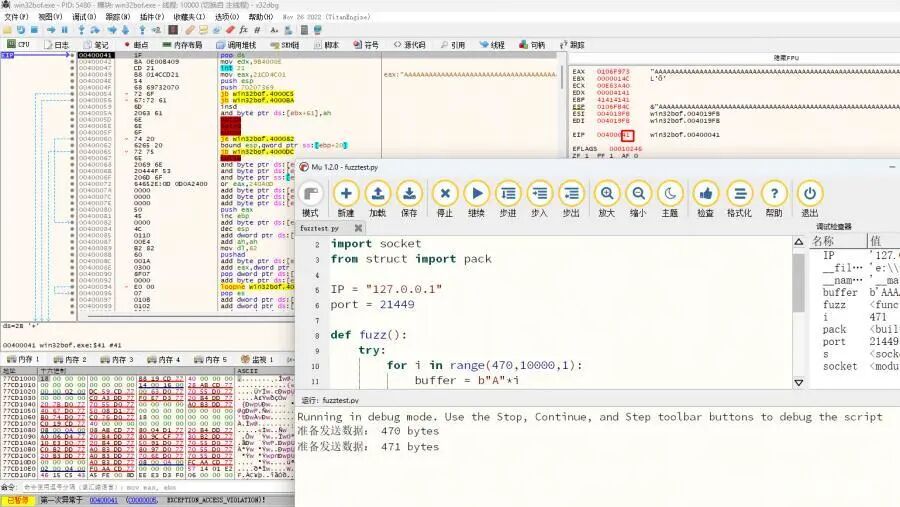Zoom in the Mu editor text
900x507 pixels.
click(607, 199)
